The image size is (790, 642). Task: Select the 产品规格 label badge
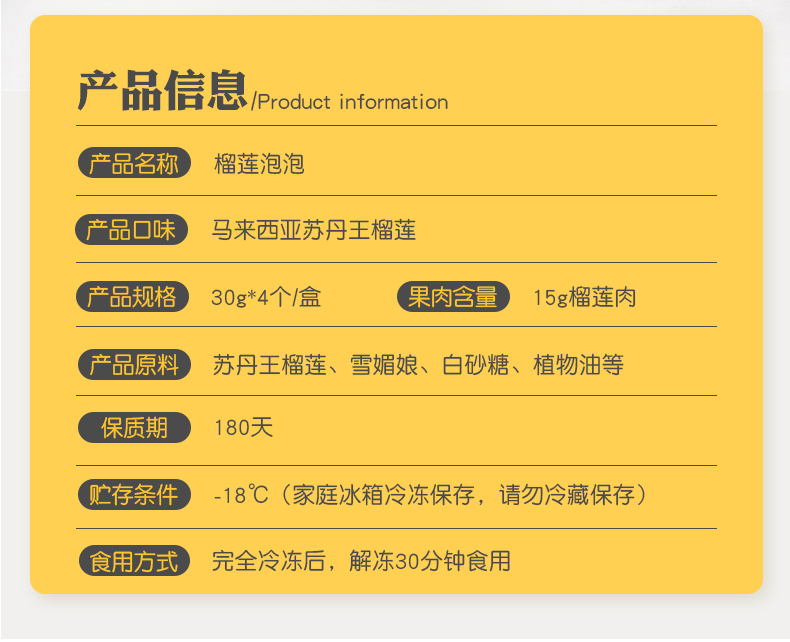pyautogui.click(x=132, y=297)
